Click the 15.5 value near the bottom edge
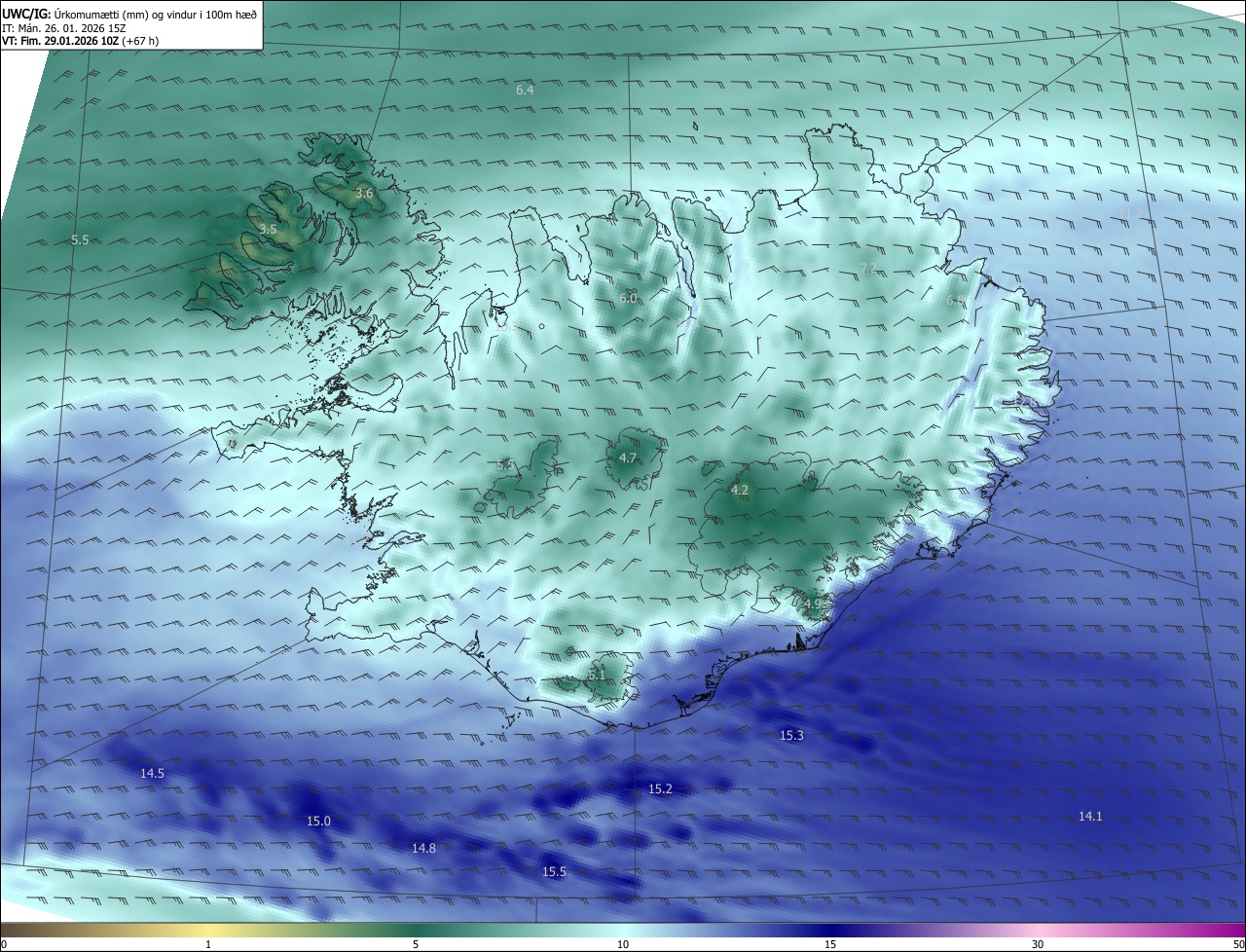This screenshot has width=1246, height=952. tap(554, 872)
